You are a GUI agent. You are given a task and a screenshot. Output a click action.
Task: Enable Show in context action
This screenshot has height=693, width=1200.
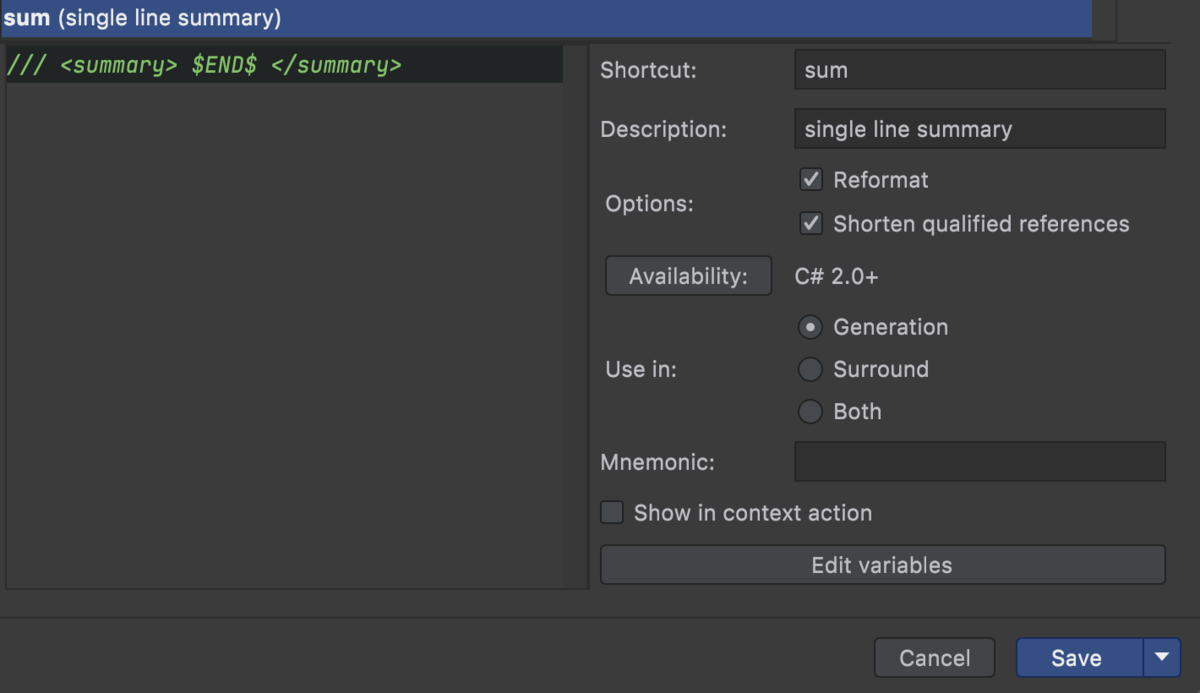pyautogui.click(x=612, y=513)
